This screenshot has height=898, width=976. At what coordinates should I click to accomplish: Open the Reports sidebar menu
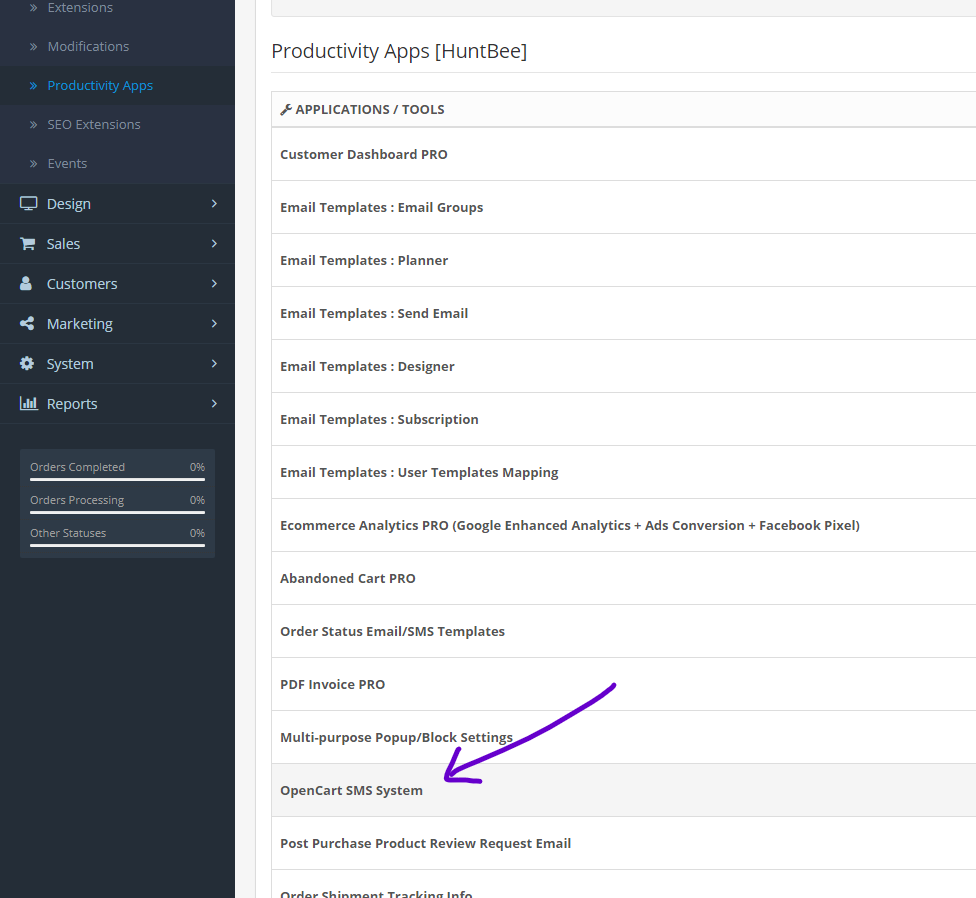tap(117, 403)
